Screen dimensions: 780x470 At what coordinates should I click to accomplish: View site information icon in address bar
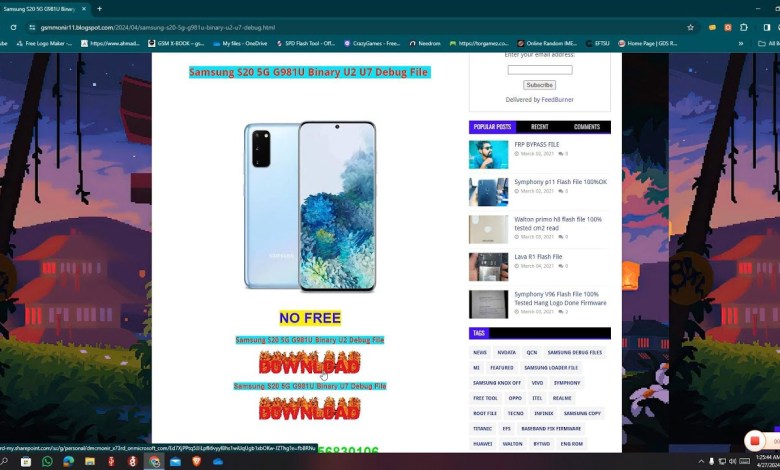tap(32, 27)
